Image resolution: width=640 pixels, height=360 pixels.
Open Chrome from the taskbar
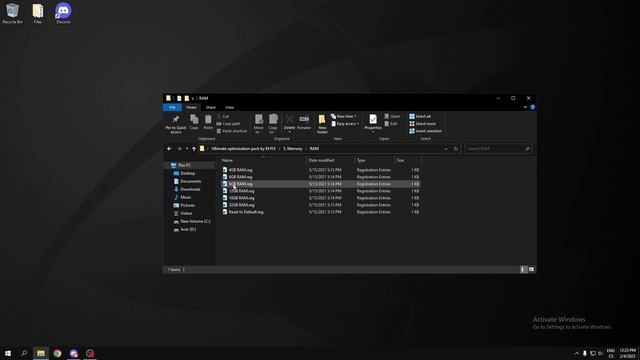57,353
